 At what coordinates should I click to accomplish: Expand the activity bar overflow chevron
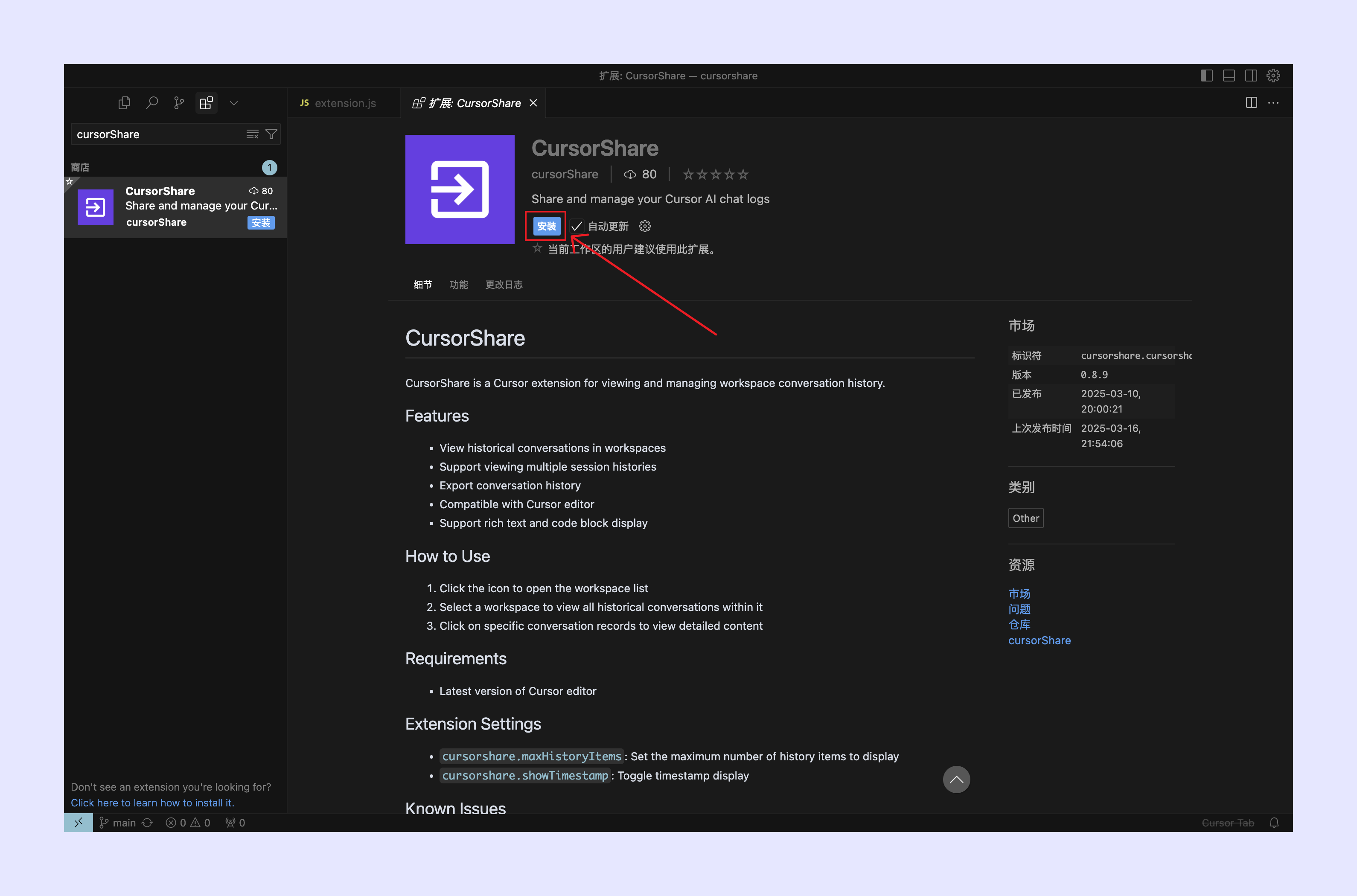pyautogui.click(x=234, y=103)
